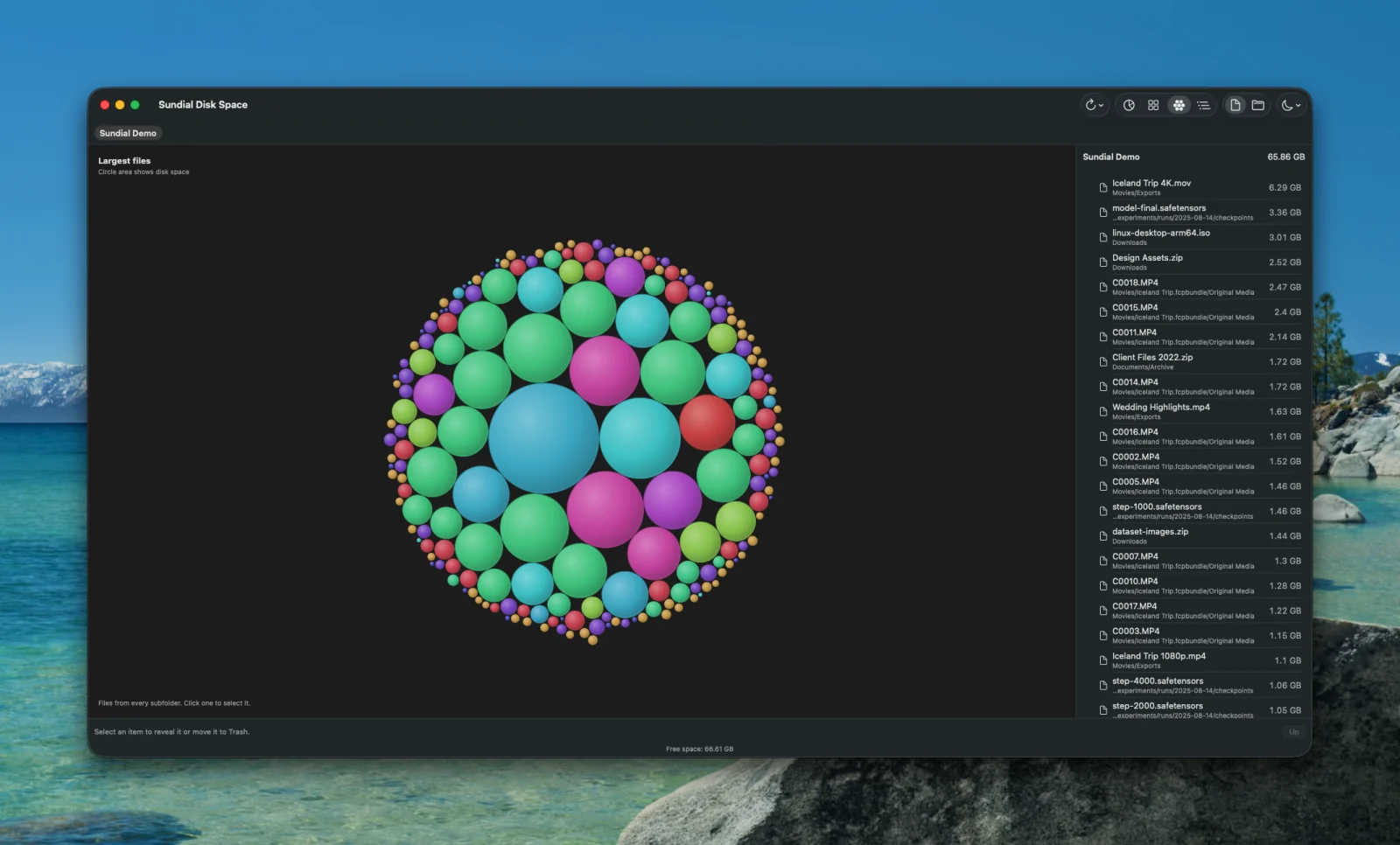
Task: Select the bubble circles view mode
Action: (1179, 105)
